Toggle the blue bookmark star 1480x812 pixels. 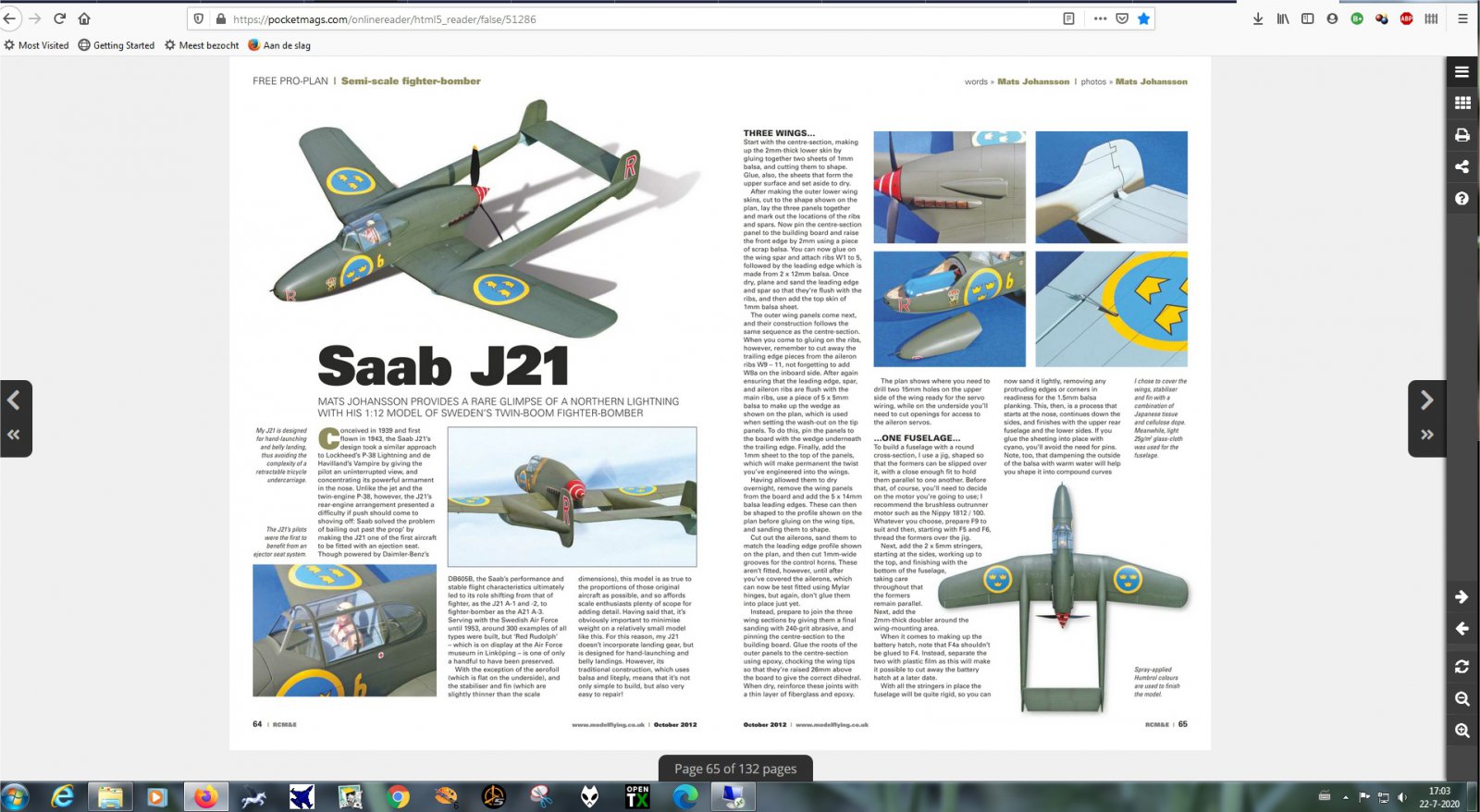(1144, 18)
